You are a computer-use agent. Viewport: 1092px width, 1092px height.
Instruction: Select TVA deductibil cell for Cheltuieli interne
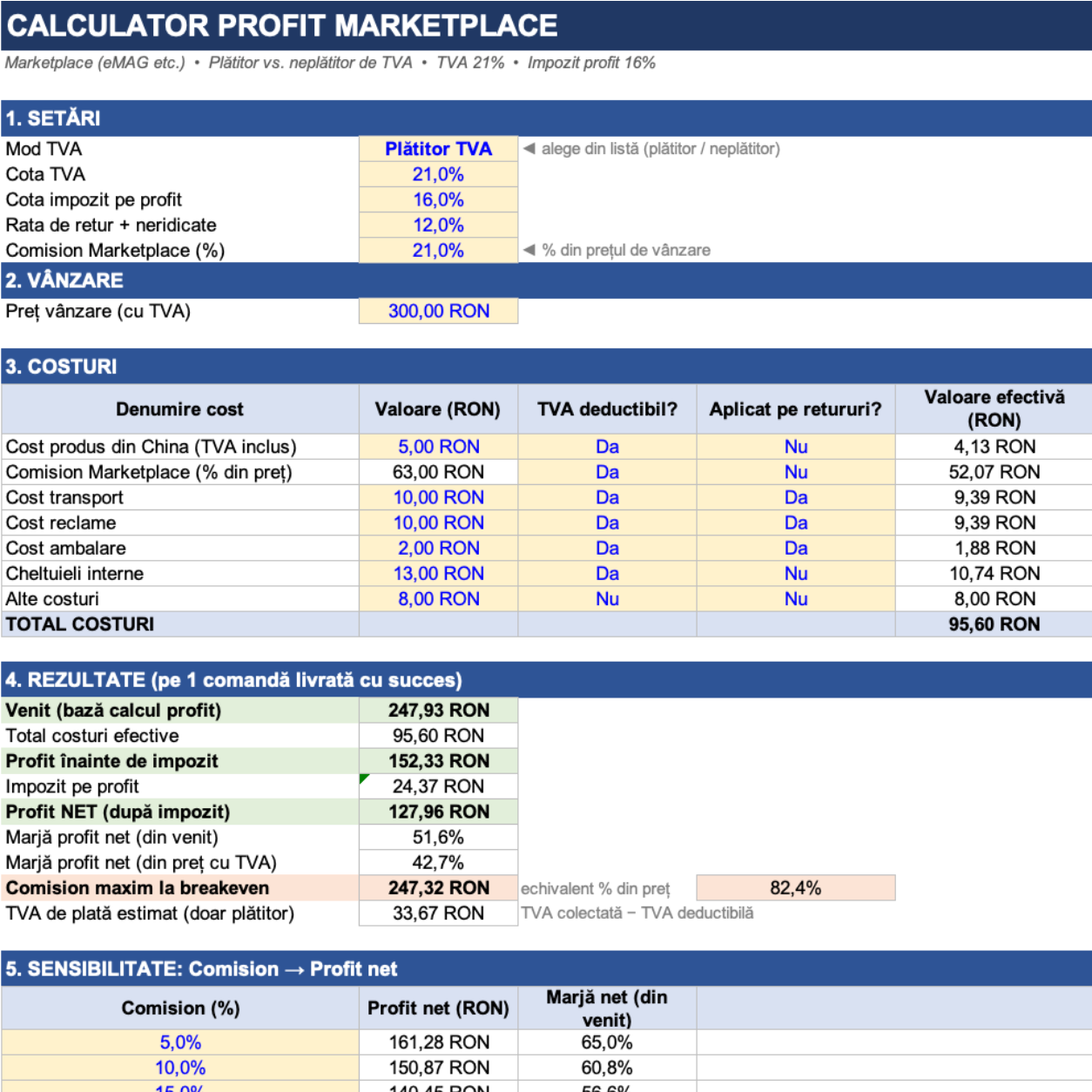(607, 573)
